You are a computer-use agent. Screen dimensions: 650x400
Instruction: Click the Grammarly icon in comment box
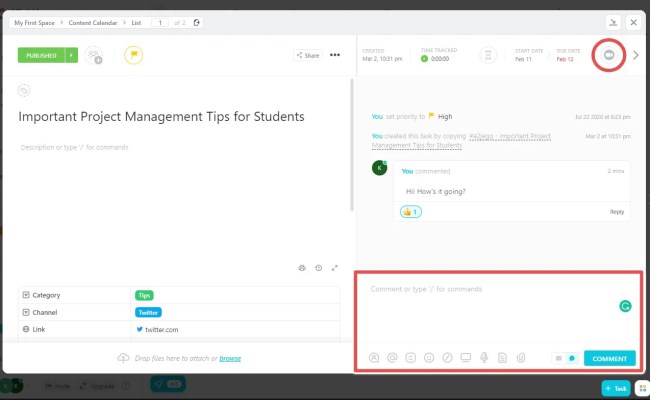[x=625, y=306]
